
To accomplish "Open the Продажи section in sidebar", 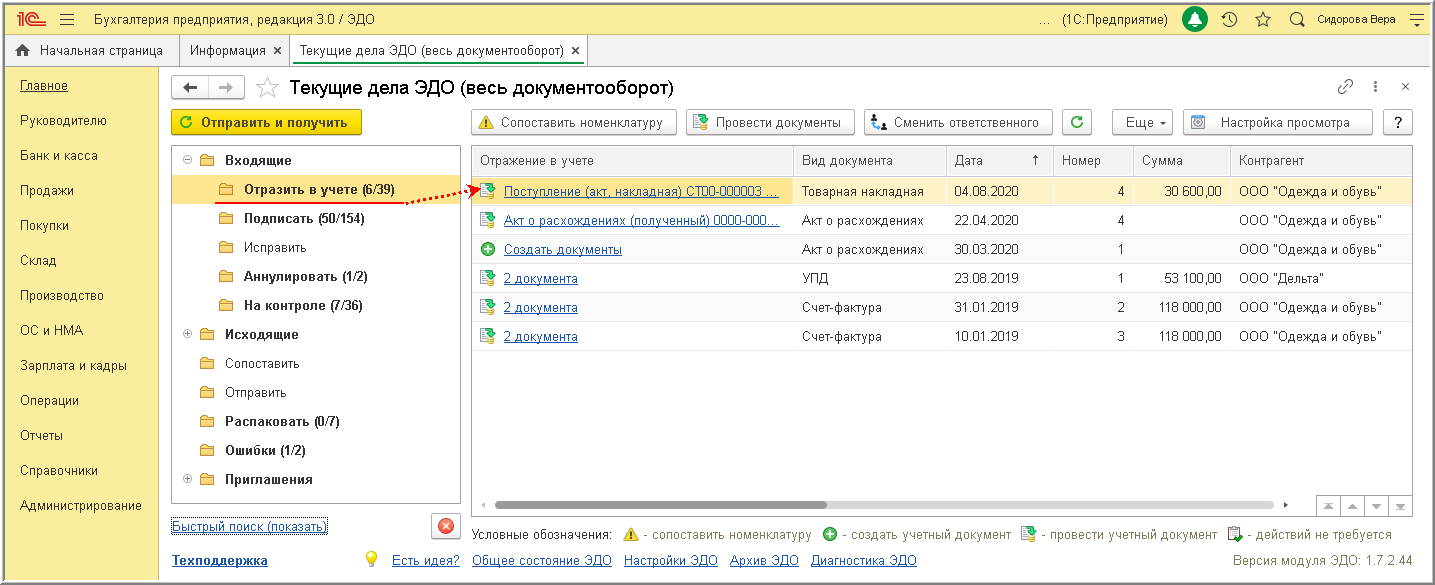I will [47, 190].
